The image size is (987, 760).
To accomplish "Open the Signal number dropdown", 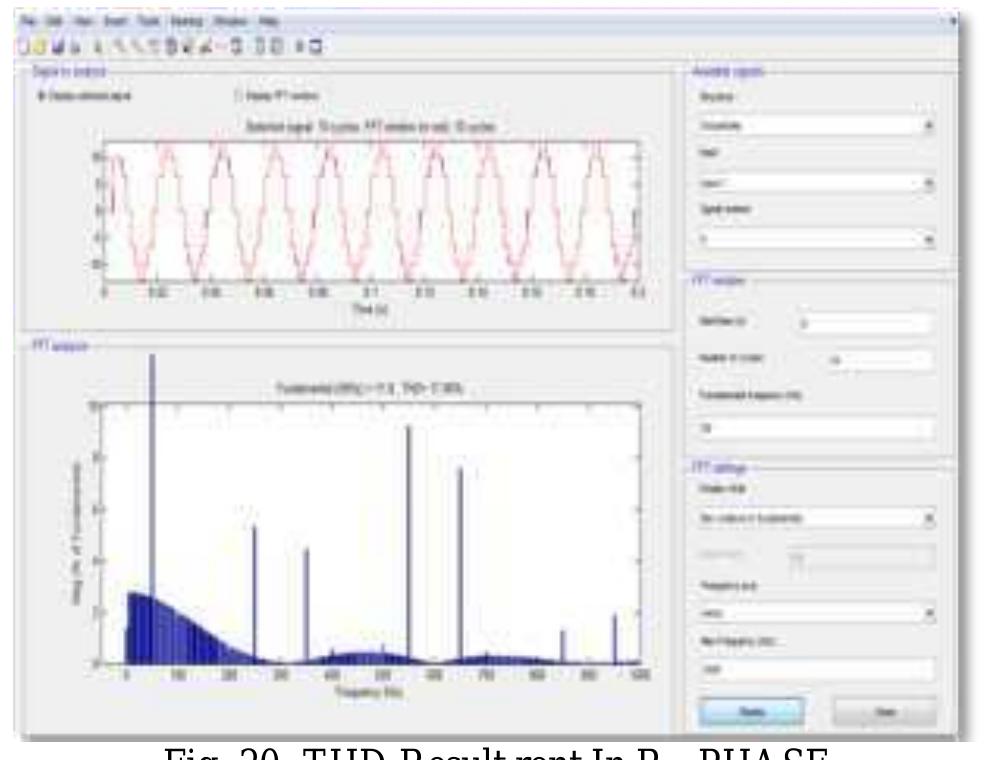I will (816, 239).
